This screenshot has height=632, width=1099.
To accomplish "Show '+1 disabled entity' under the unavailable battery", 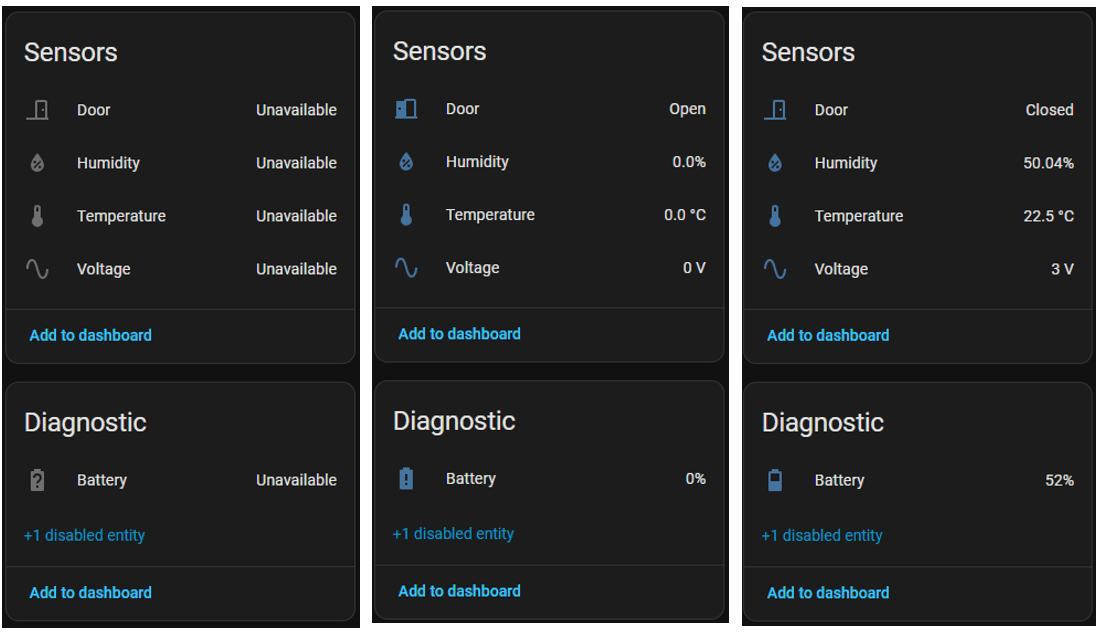I will [84, 535].
